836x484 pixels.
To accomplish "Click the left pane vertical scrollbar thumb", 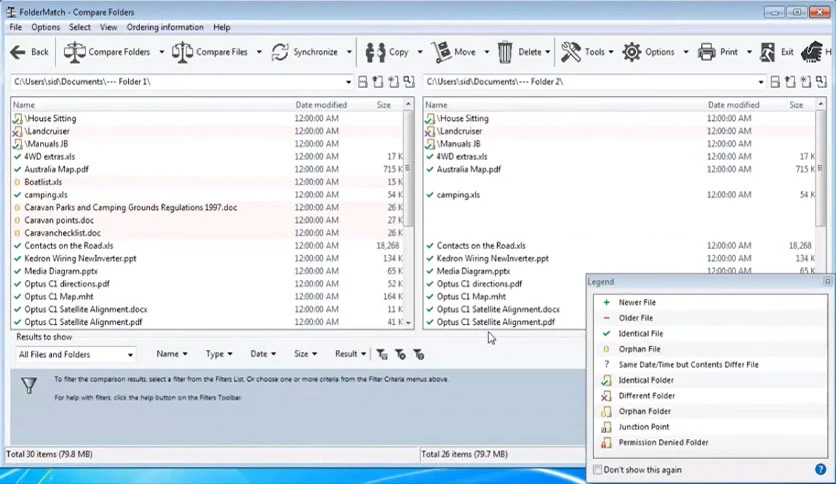I will click(408, 168).
